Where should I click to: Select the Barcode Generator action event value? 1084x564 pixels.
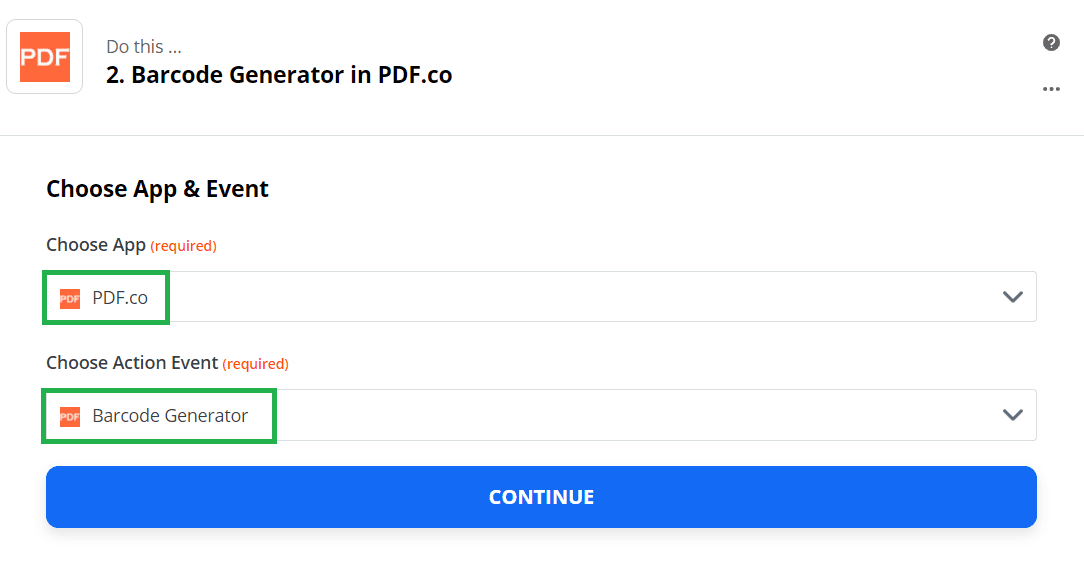(170, 416)
